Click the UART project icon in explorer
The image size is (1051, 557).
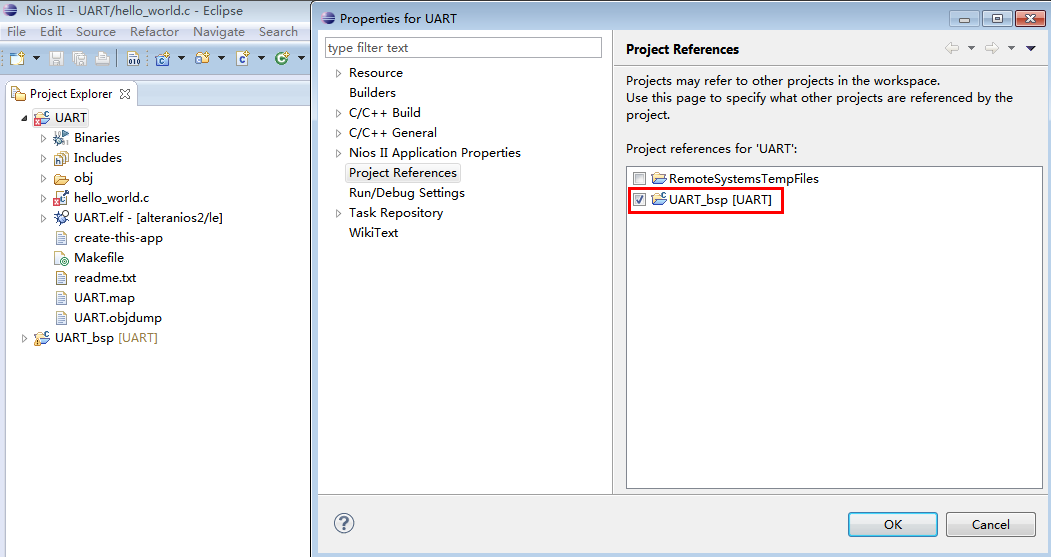42,118
